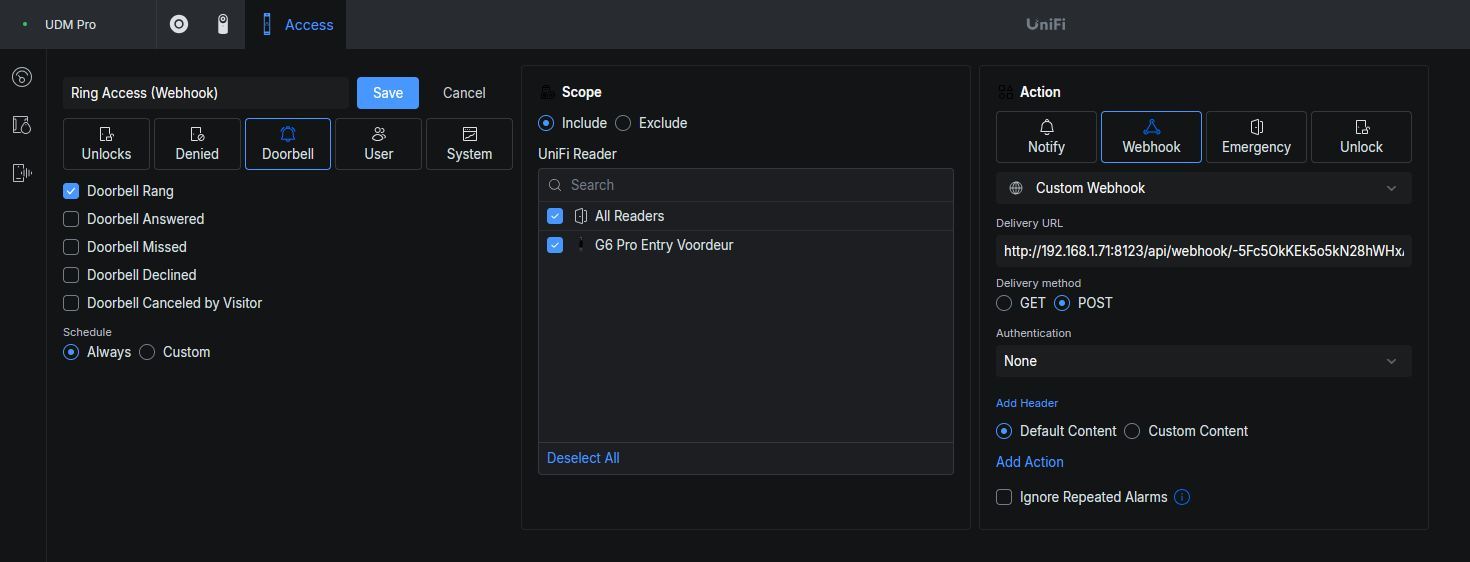Enable the Doorbell Missed checkbox
The image size is (1470, 562).
[x=71, y=247]
